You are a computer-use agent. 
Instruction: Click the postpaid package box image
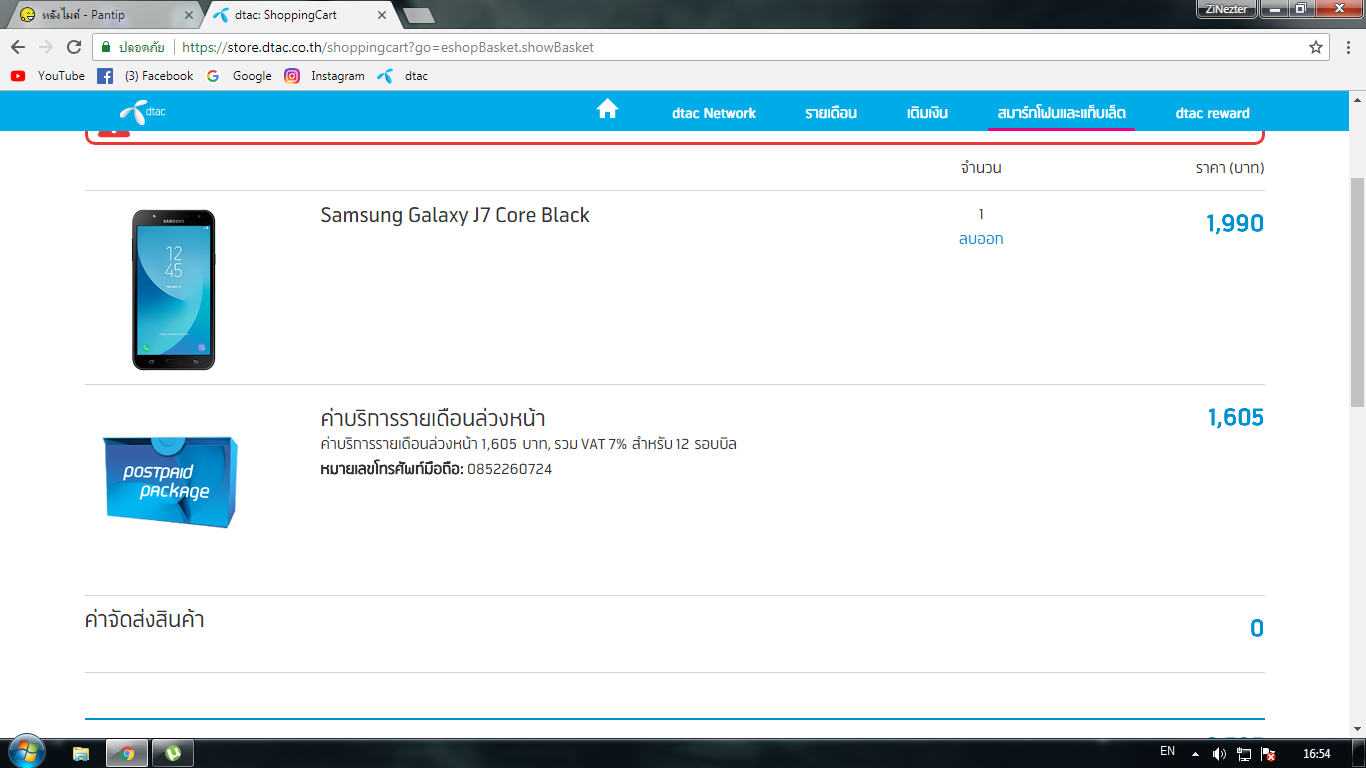(x=170, y=481)
